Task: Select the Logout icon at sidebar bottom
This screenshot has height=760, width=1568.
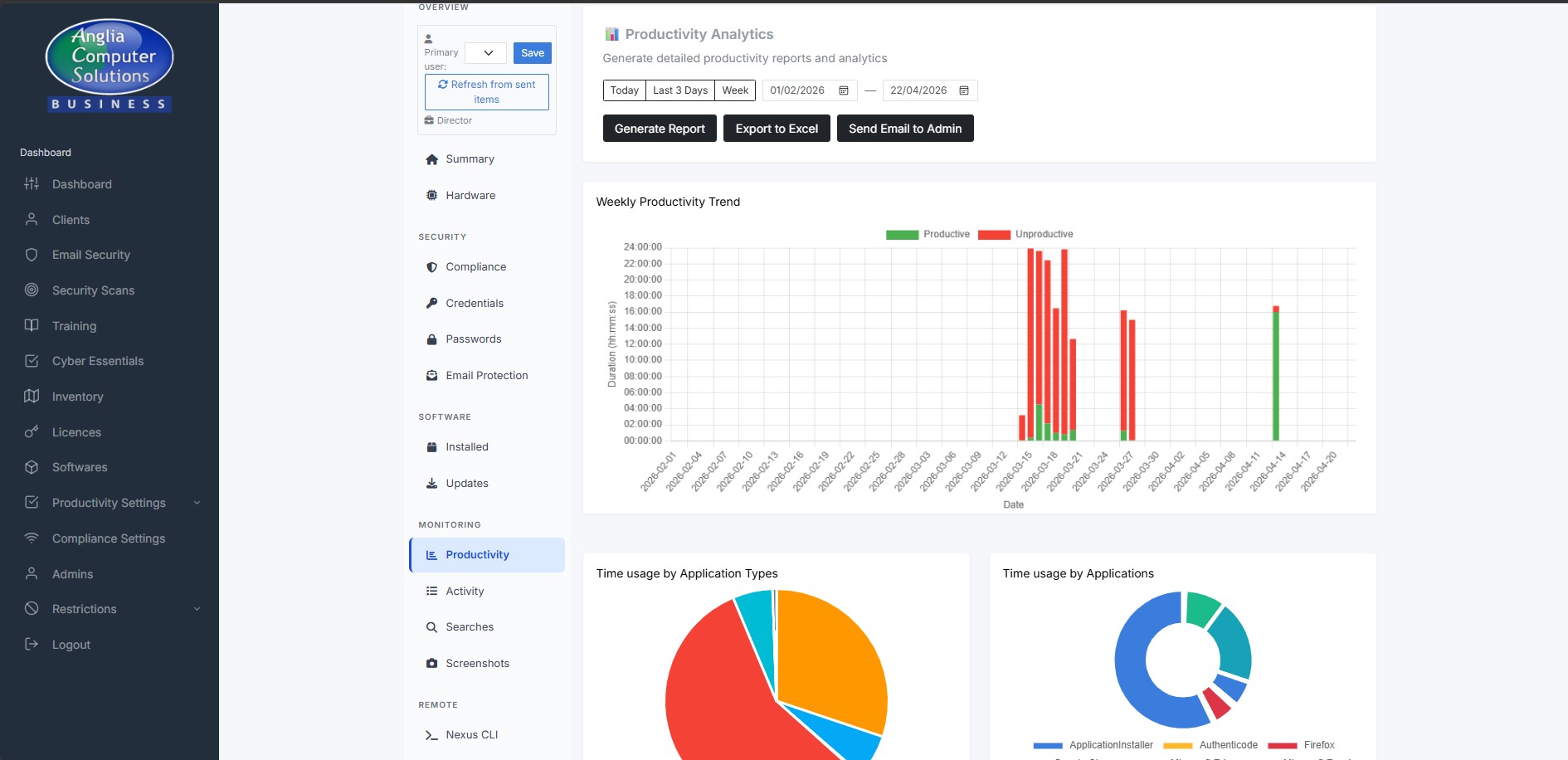Action: tap(32, 644)
